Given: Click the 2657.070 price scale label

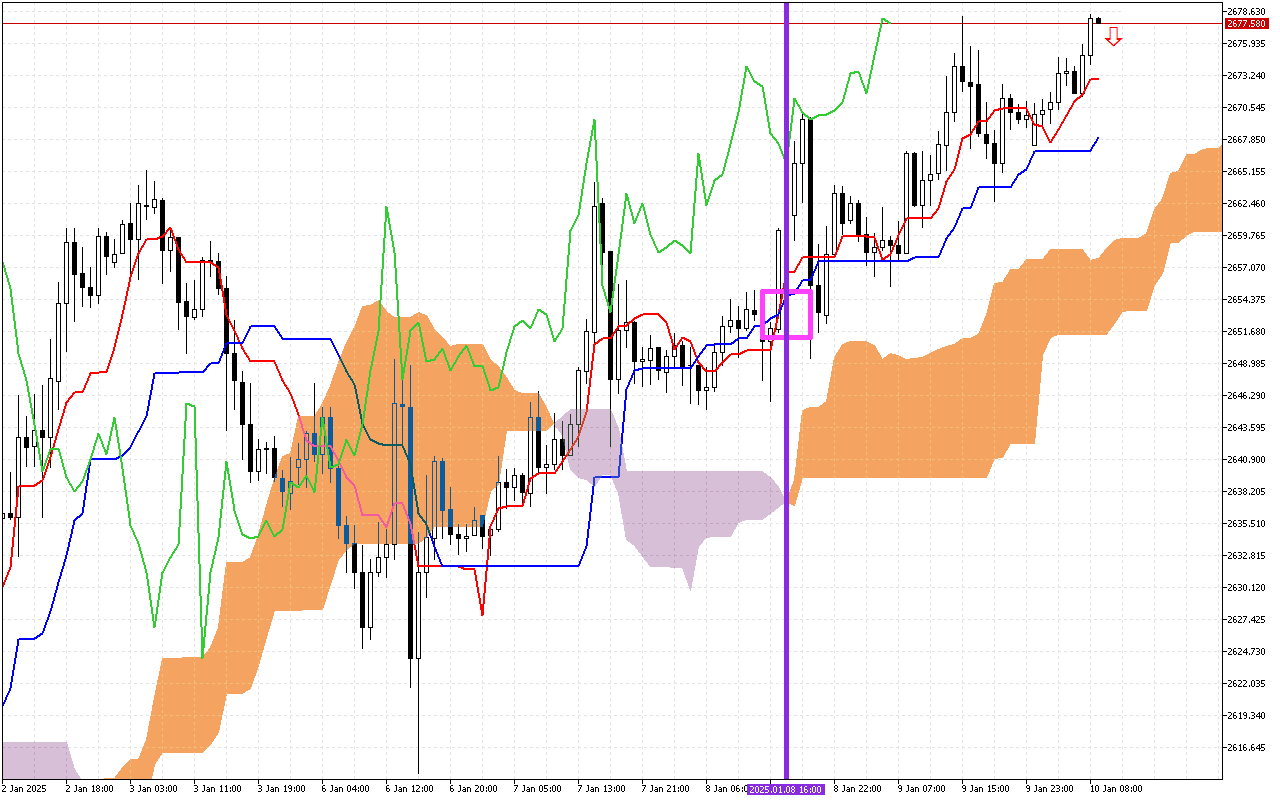Looking at the screenshot, I should point(1246,267).
